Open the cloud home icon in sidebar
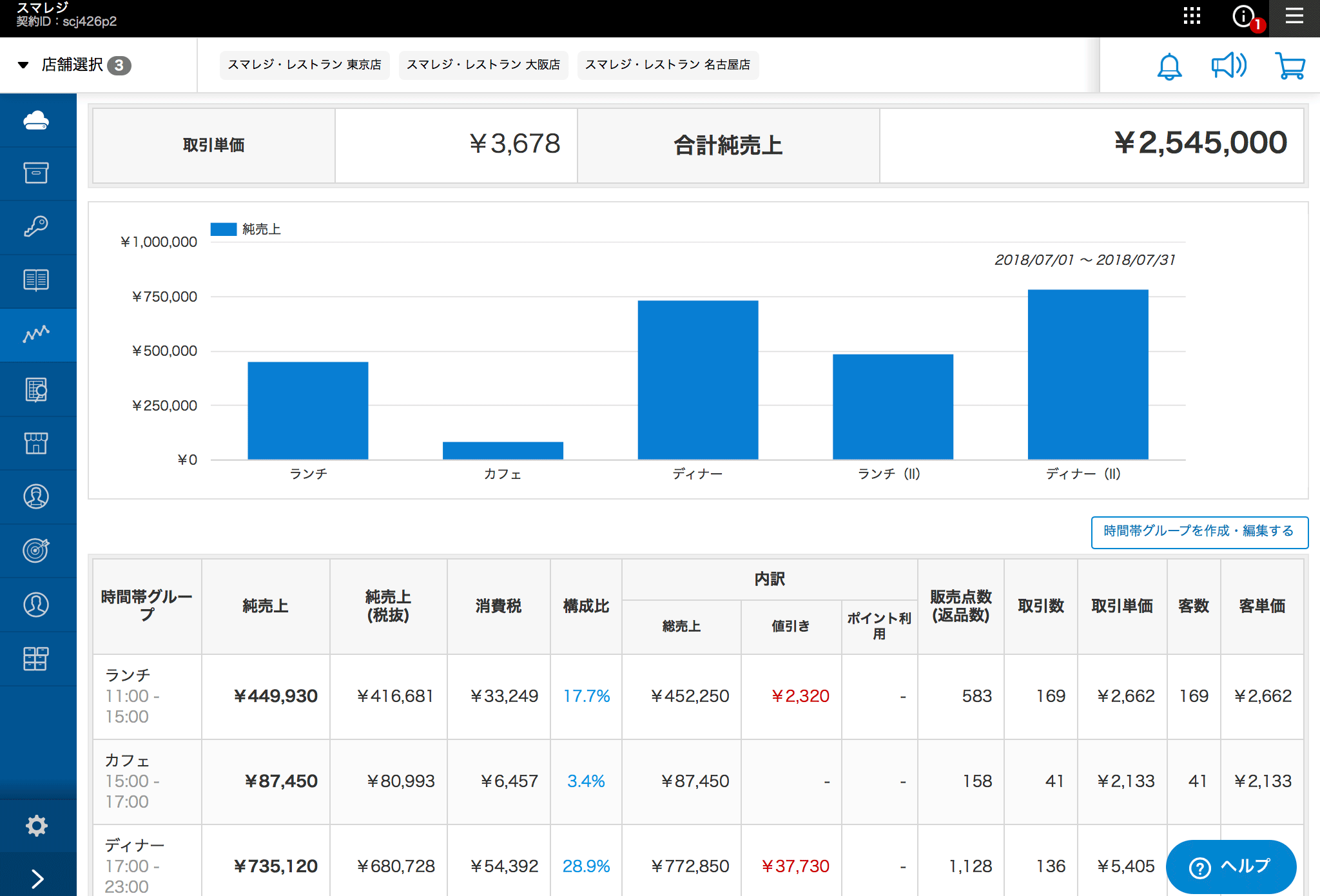Viewport: 1320px width, 896px height. point(36,121)
